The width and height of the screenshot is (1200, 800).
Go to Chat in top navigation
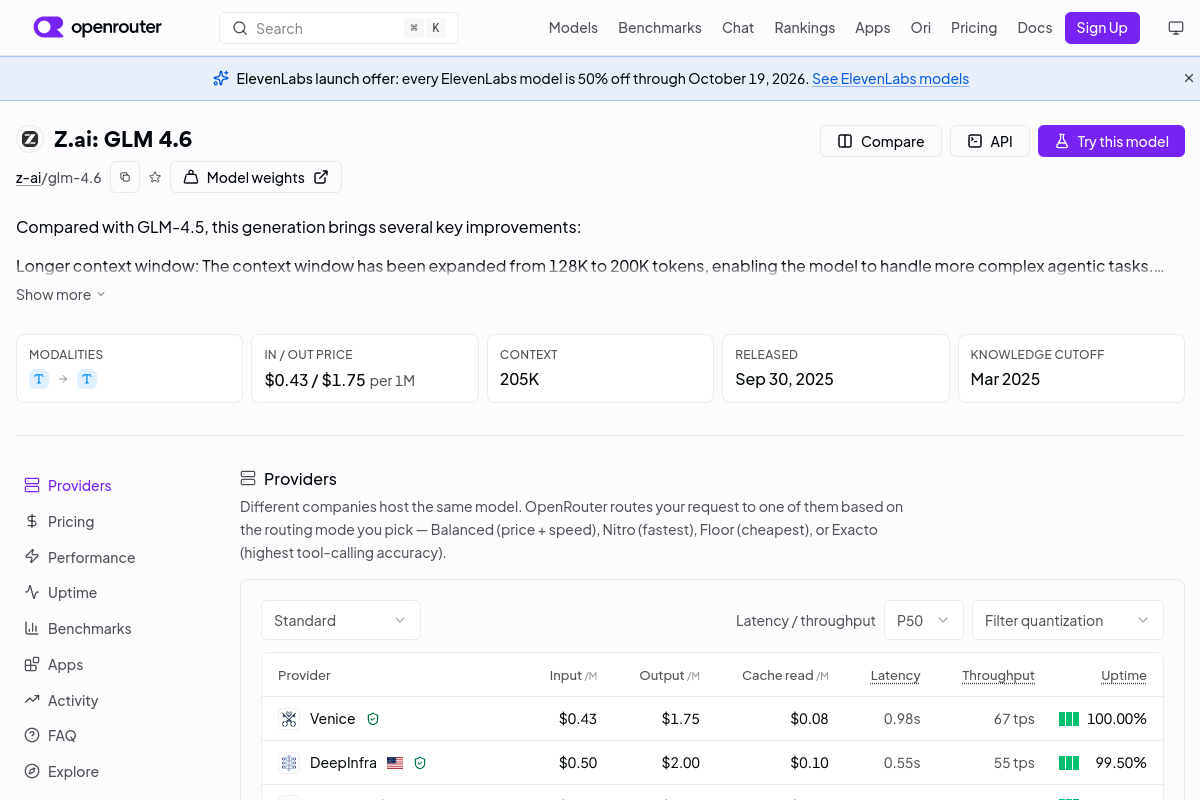pos(738,28)
